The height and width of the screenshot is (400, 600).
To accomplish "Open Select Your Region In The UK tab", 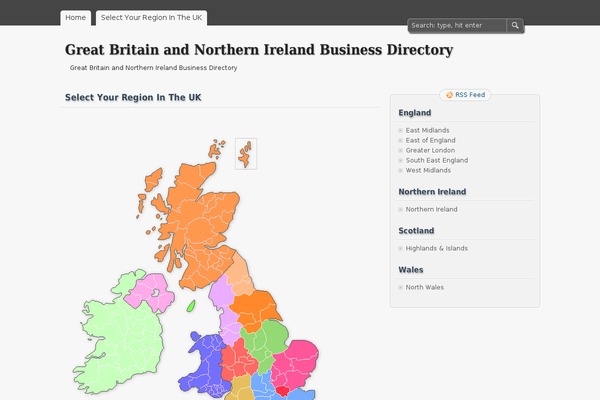I will point(152,18).
